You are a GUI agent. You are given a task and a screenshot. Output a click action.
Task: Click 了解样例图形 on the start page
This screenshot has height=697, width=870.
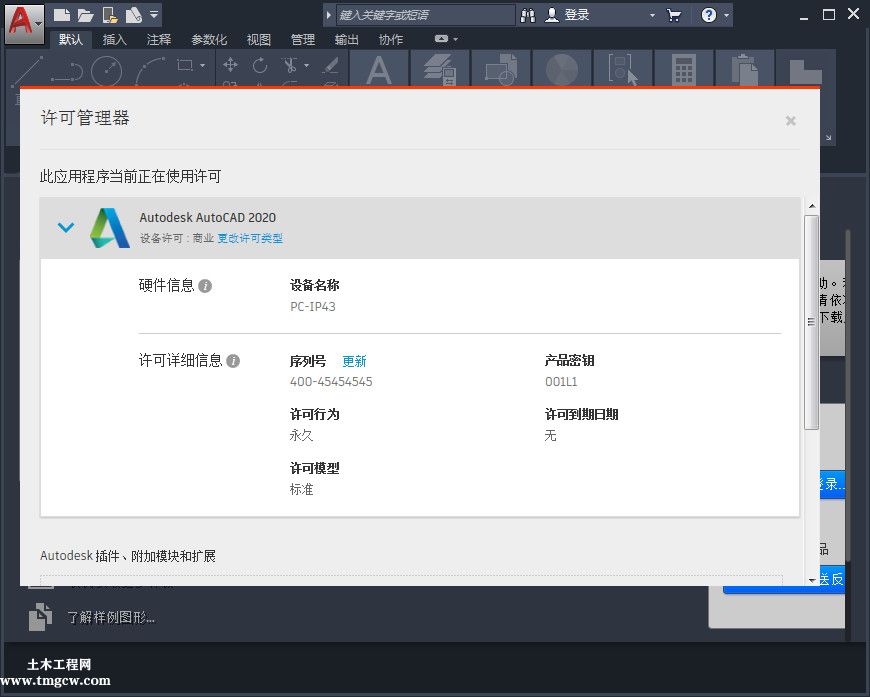pyautogui.click(x=111, y=617)
